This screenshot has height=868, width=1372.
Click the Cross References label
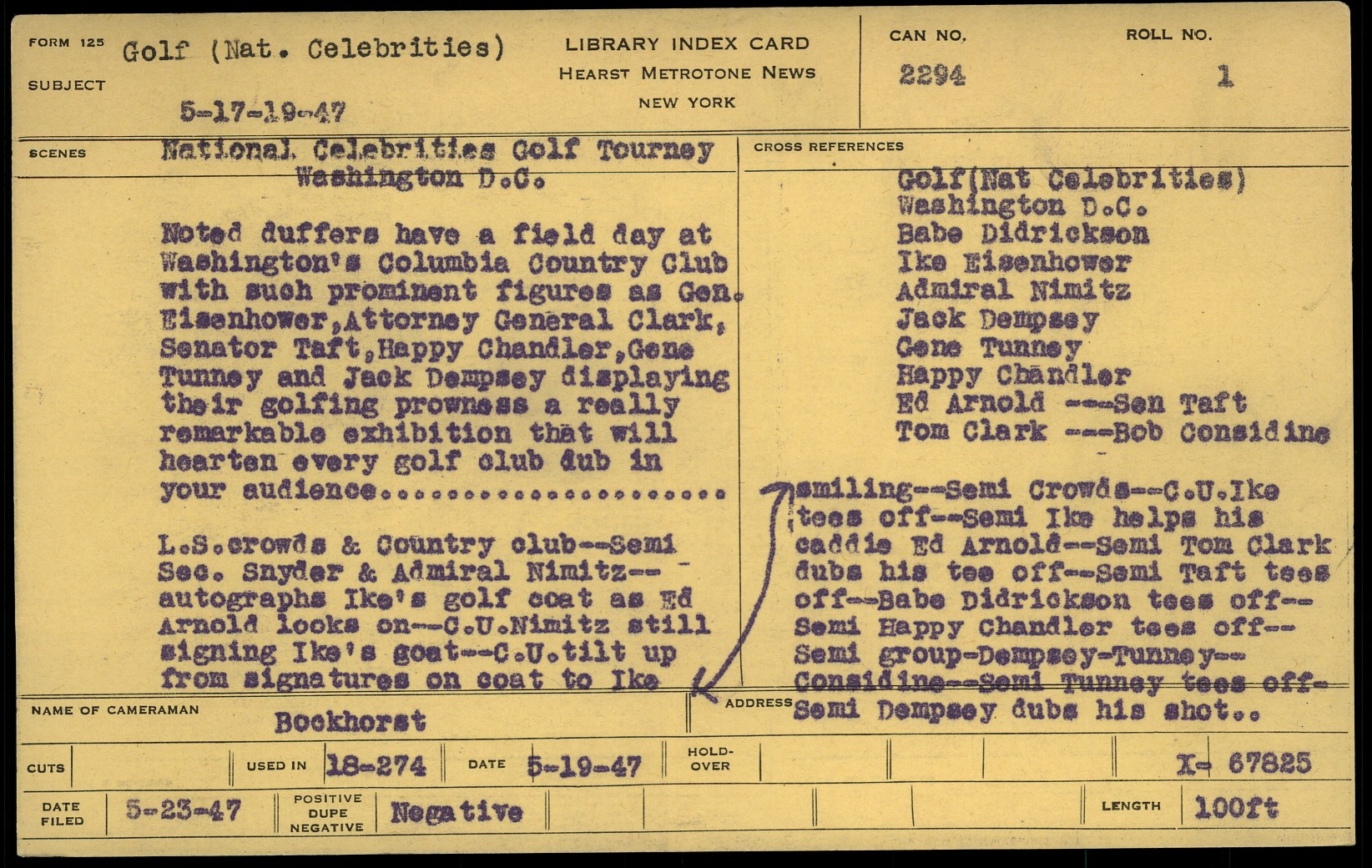(828, 147)
